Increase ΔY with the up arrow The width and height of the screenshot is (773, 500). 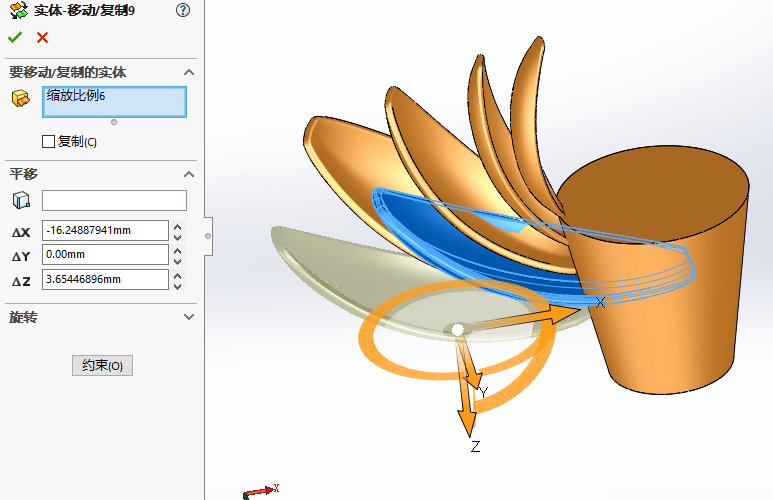[x=178, y=250]
